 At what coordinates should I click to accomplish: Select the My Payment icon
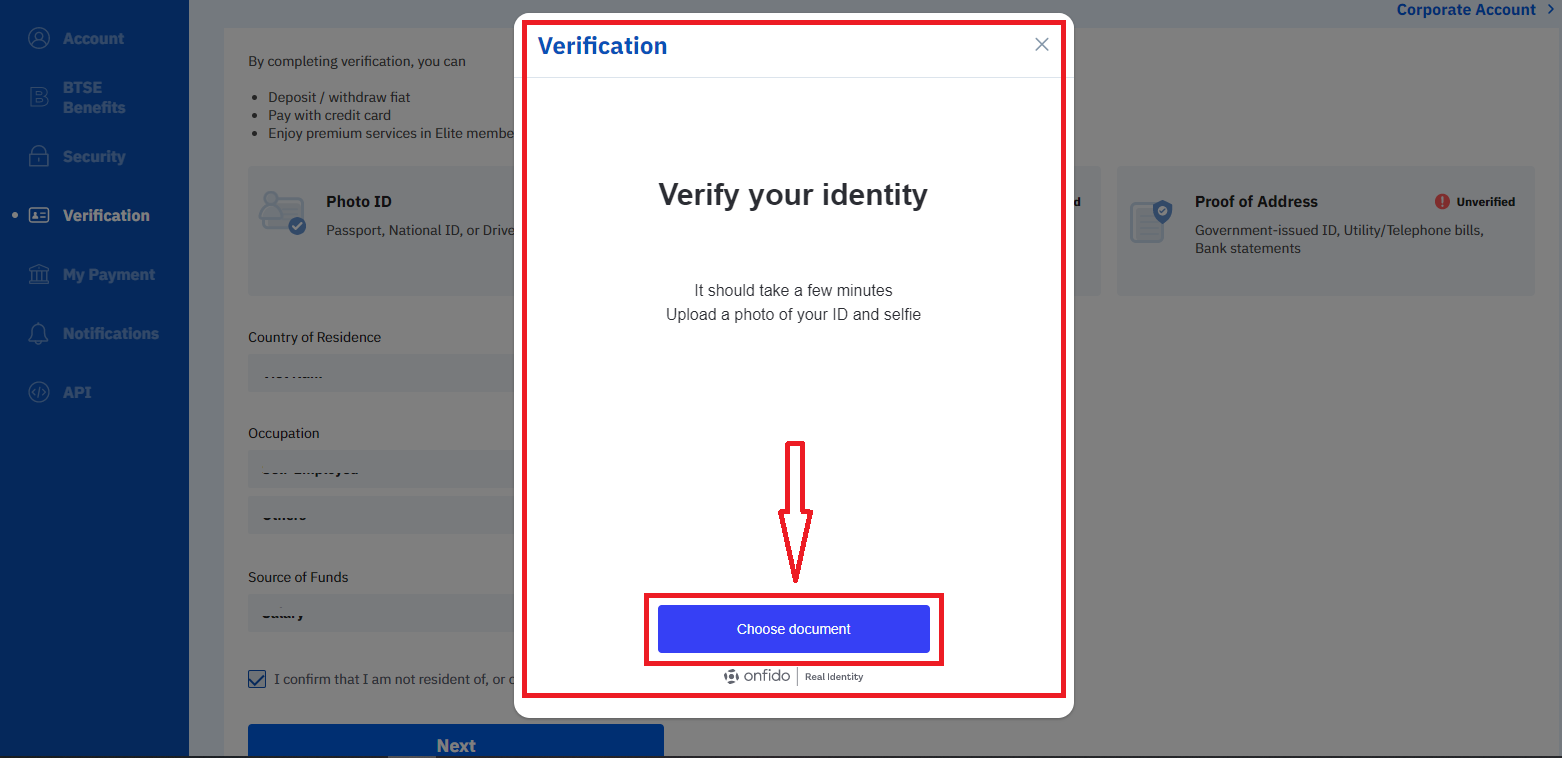[x=38, y=274]
